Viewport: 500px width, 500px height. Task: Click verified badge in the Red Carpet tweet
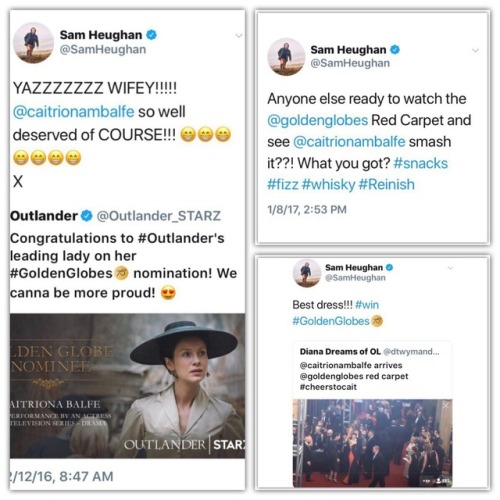(x=395, y=50)
